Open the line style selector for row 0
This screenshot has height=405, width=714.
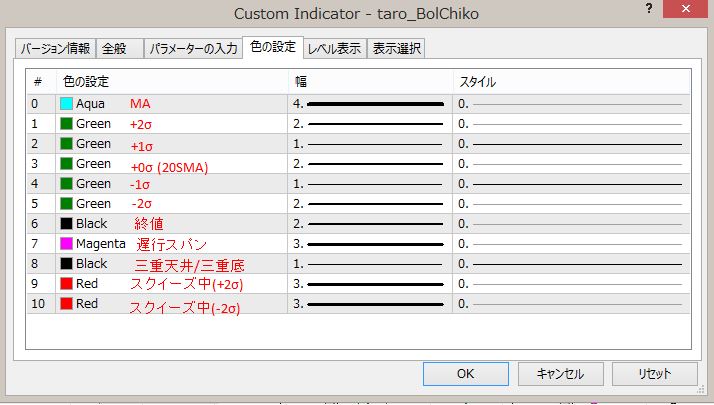[x=570, y=103]
